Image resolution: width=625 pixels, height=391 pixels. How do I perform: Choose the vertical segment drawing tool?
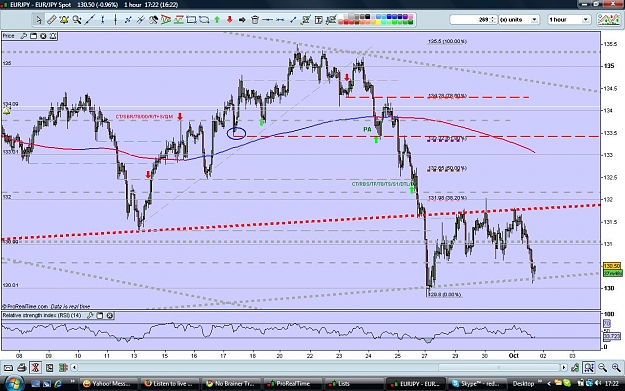point(102,20)
